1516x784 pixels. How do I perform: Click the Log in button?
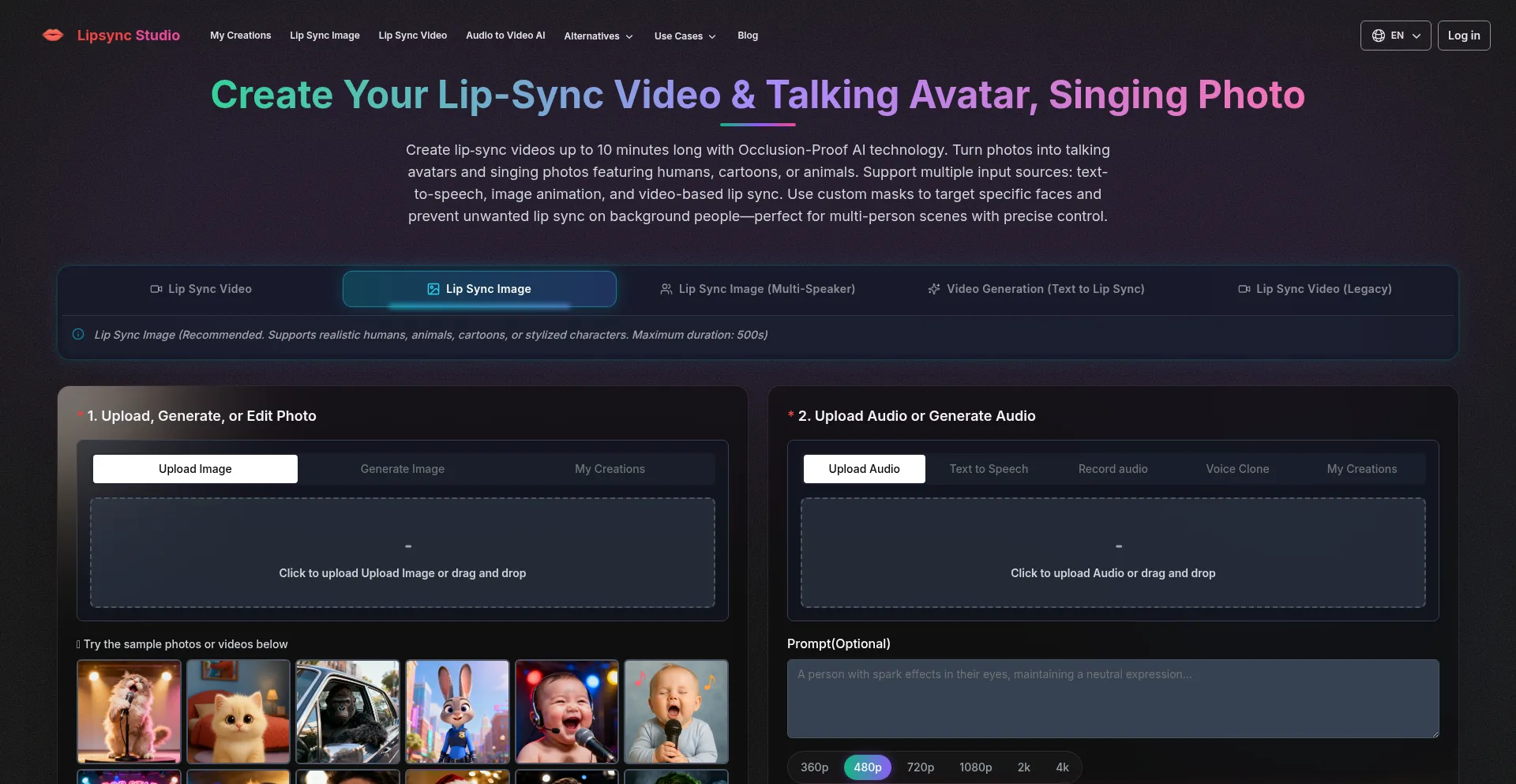click(x=1464, y=36)
